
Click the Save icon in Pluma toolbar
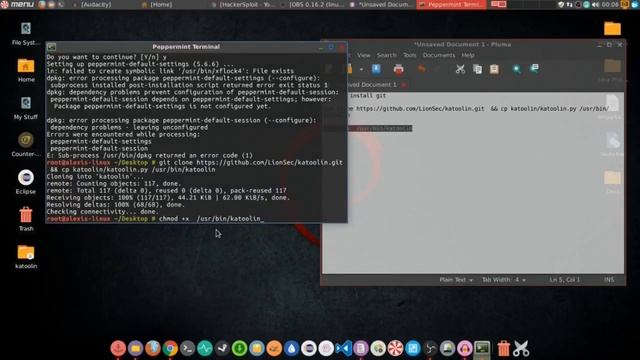click(376, 69)
